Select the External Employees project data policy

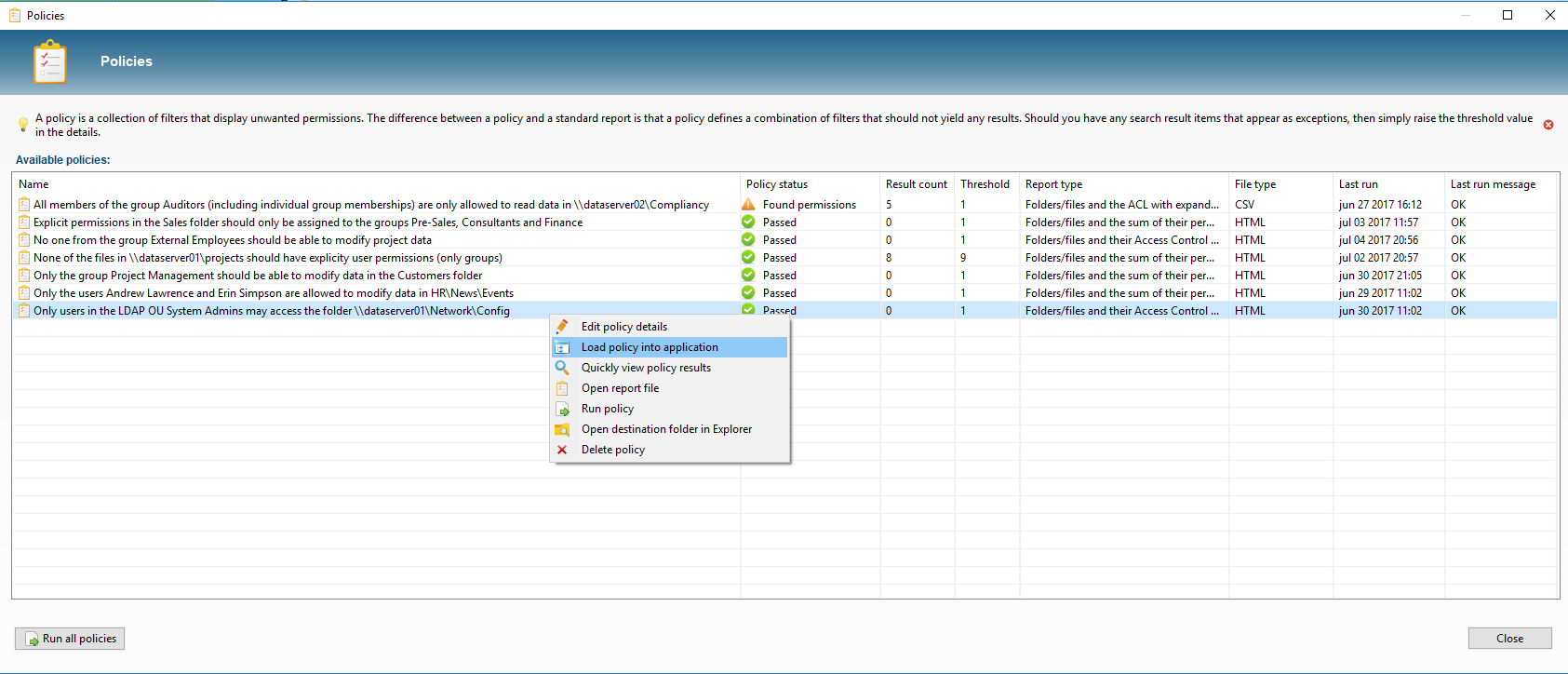233,240
